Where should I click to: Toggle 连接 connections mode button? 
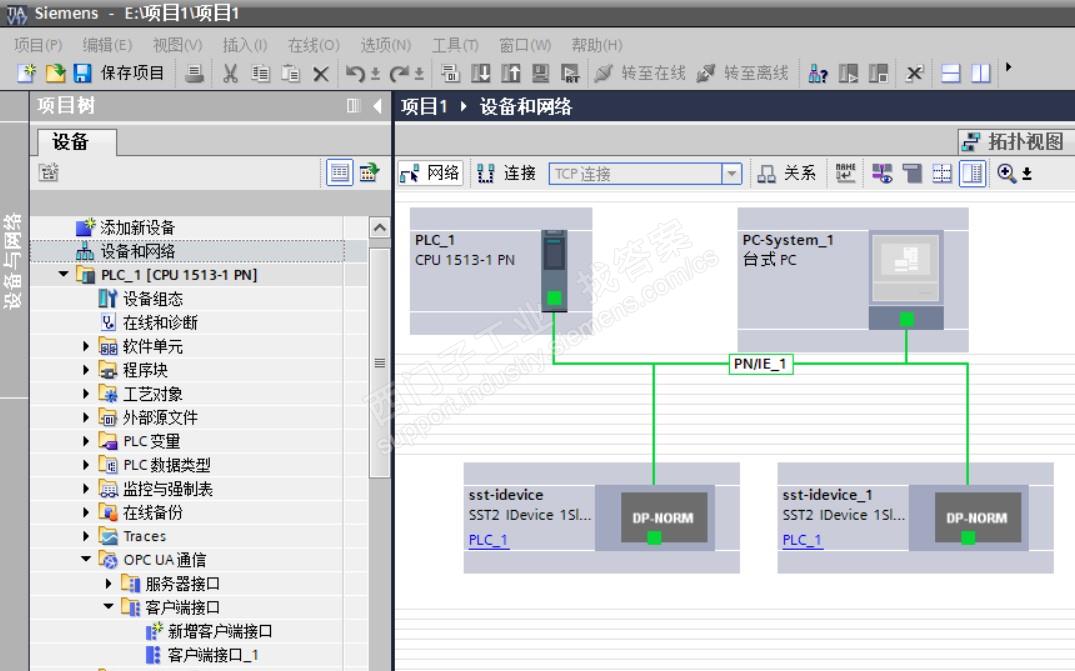pos(506,173)
